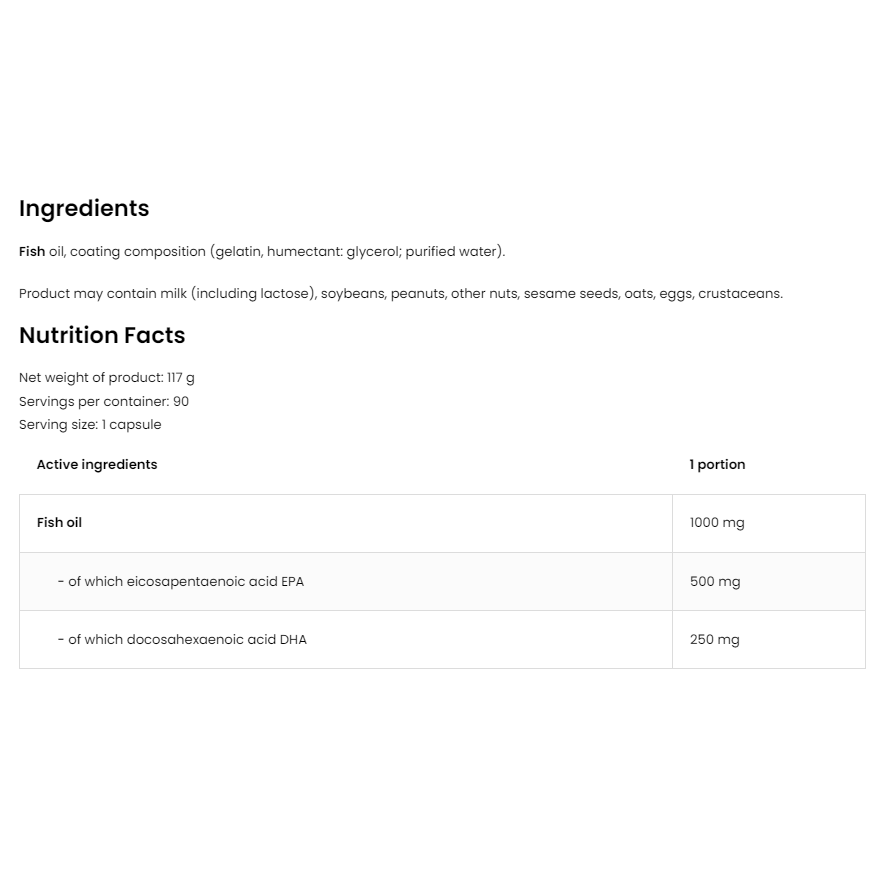The height and width of the screenshot is (886, 886).
Task: Click the 500 mg value cell
Action: pyautogui.click(x=768, y=581)
